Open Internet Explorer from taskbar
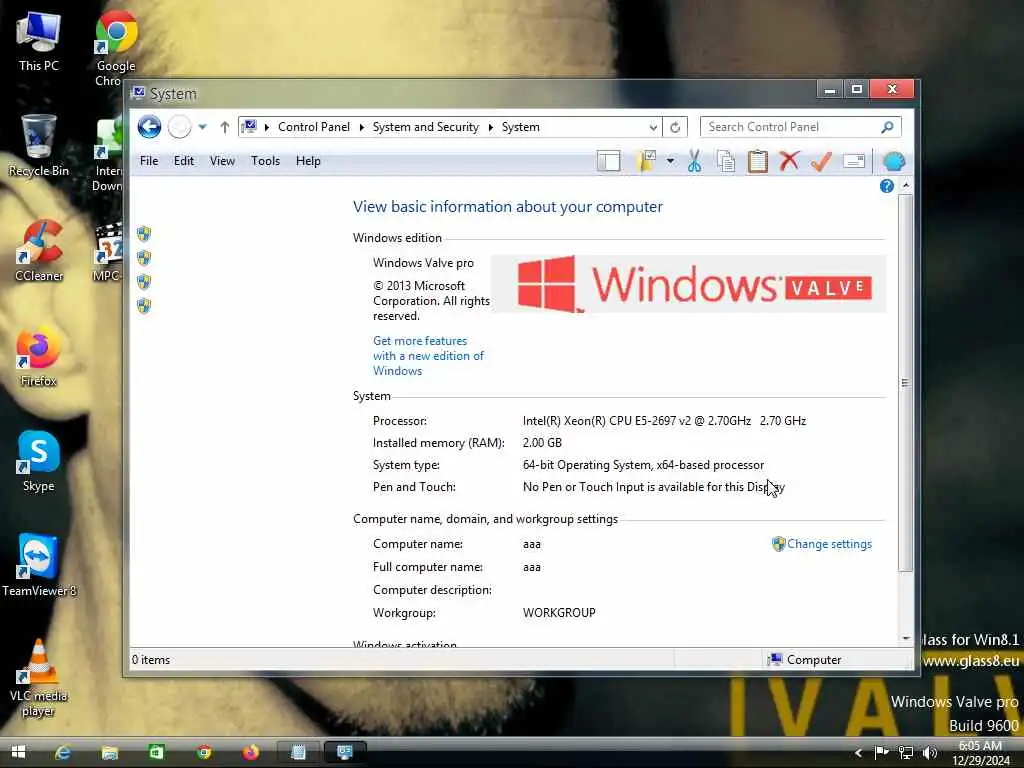Screen dimensions: 1024x768 coord(63,752)
